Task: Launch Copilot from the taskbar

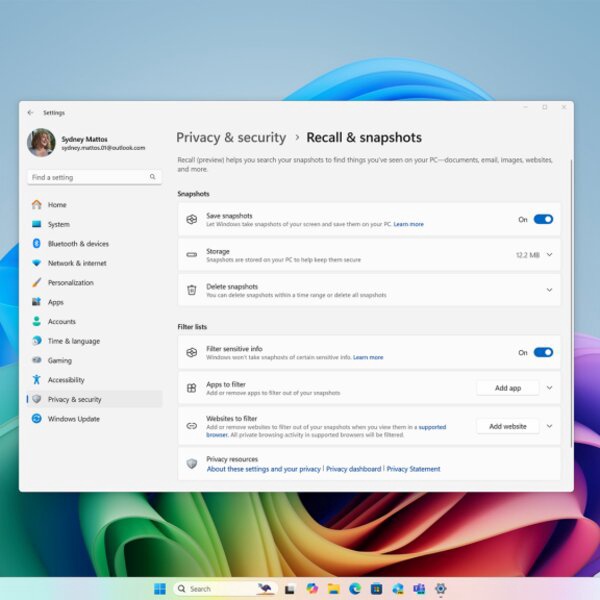Action: (x=312, y=589)
